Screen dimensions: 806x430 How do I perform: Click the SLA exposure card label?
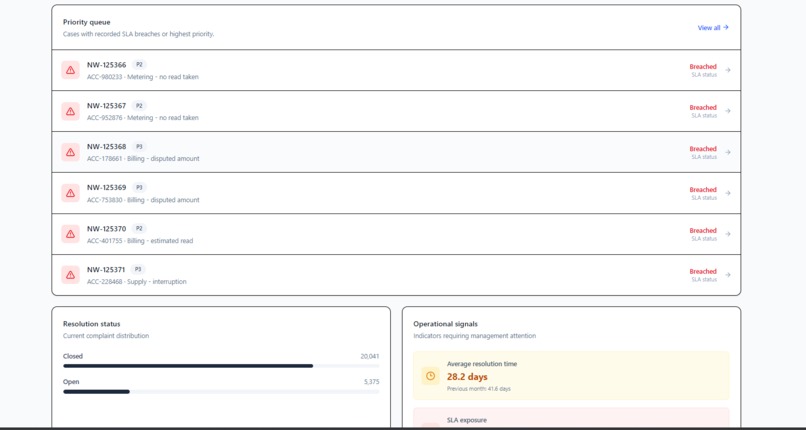pyautogui.click(x=466, y=420)
